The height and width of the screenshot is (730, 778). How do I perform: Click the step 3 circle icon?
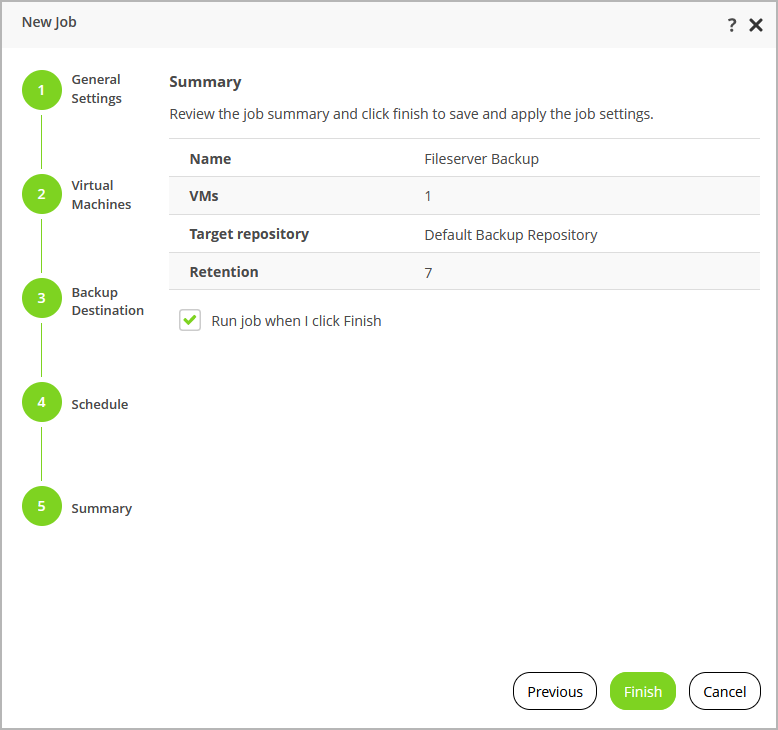coord(41,298)
